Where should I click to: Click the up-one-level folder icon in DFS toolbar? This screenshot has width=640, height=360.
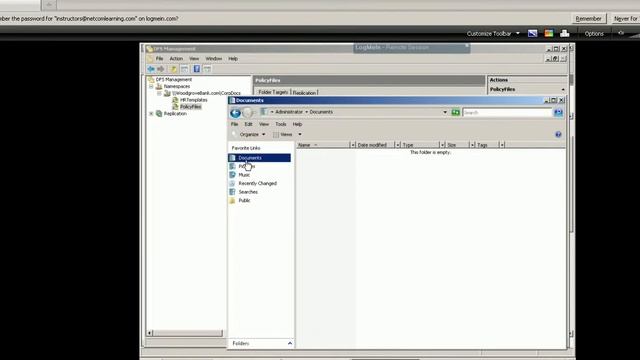click(x=174, y=69)
